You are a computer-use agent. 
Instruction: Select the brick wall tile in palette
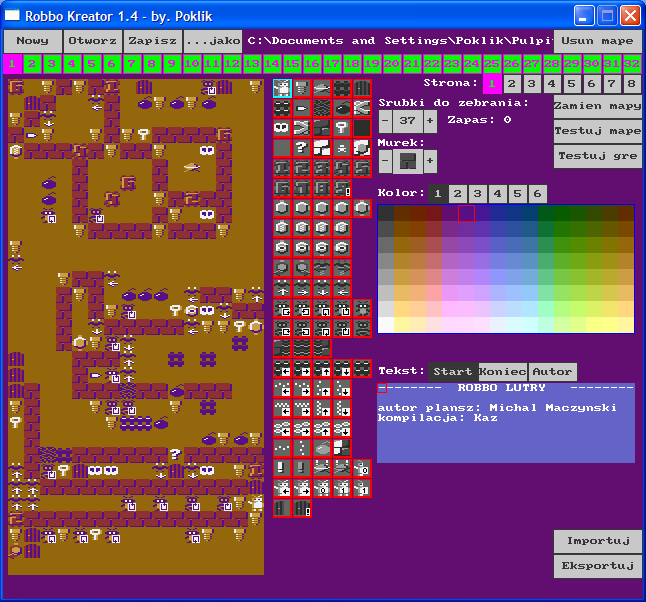click(x=322, y=128)
